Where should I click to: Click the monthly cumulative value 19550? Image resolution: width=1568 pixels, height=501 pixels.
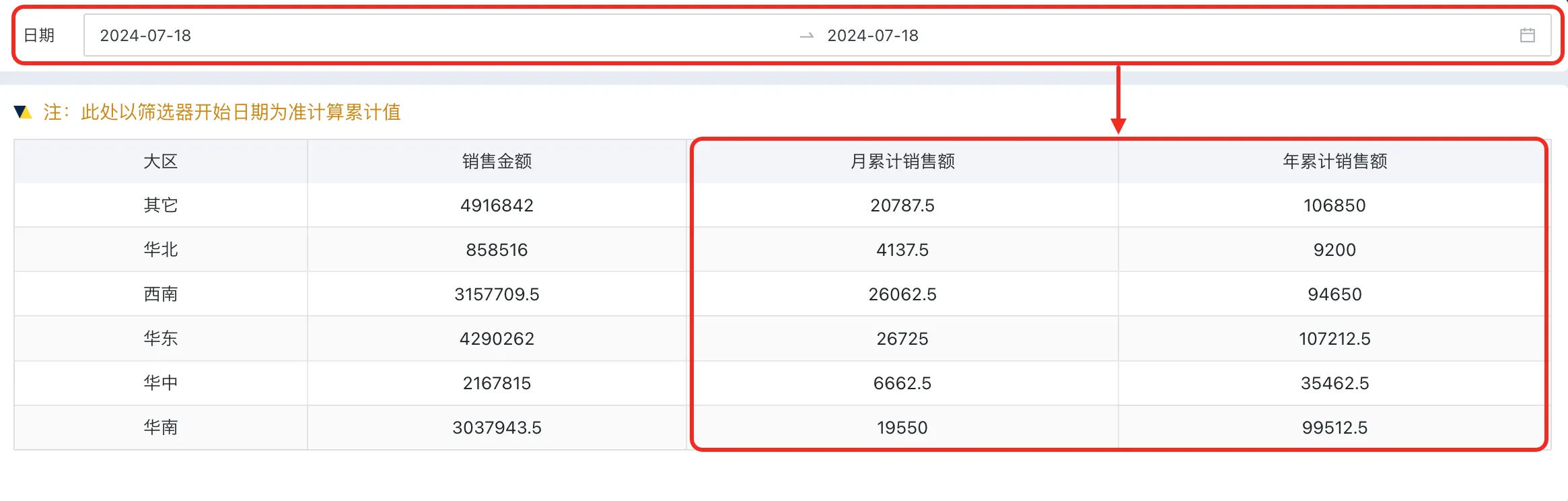(902, 428)
